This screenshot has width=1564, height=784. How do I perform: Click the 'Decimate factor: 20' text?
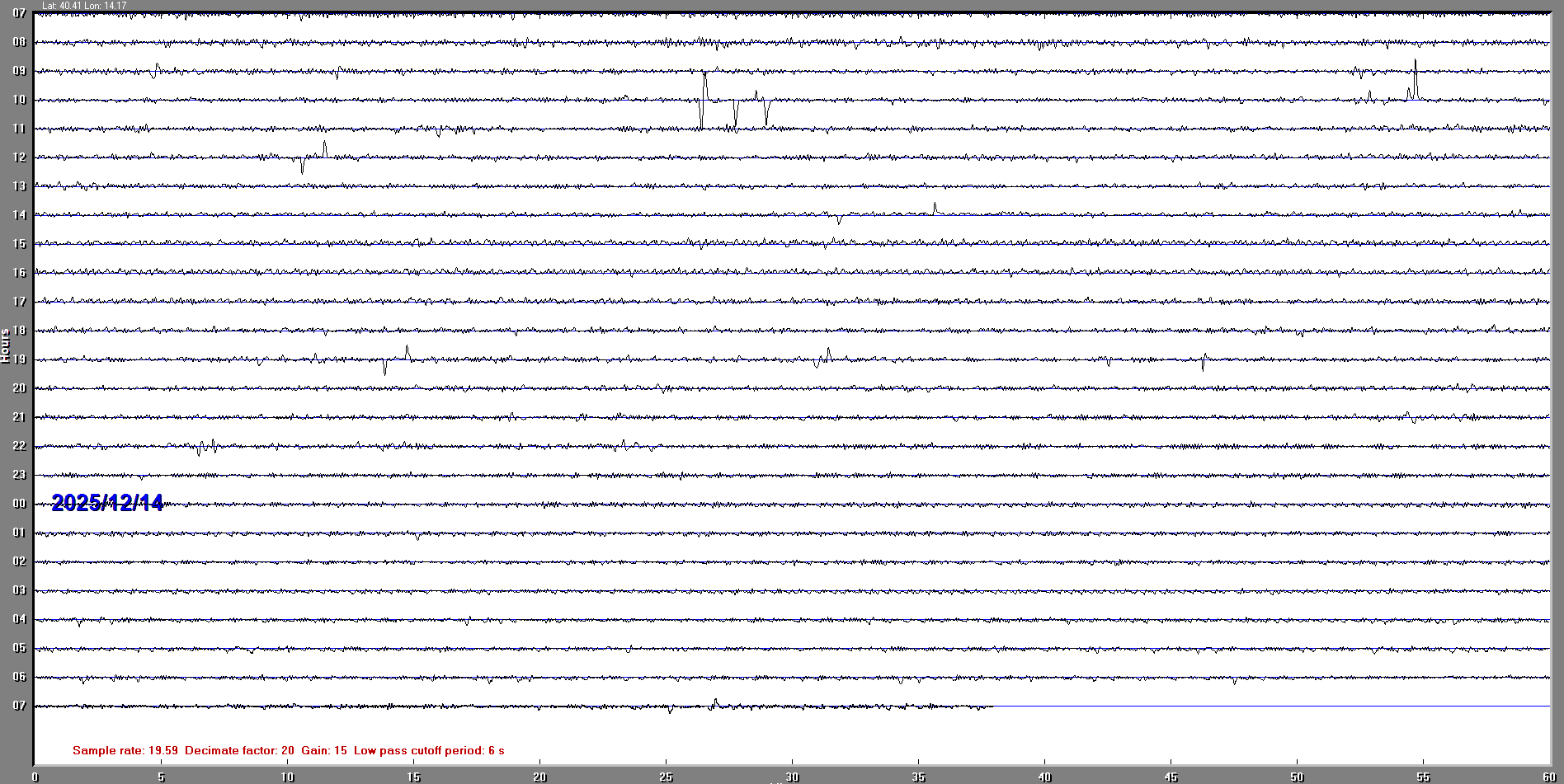(239, 750)
